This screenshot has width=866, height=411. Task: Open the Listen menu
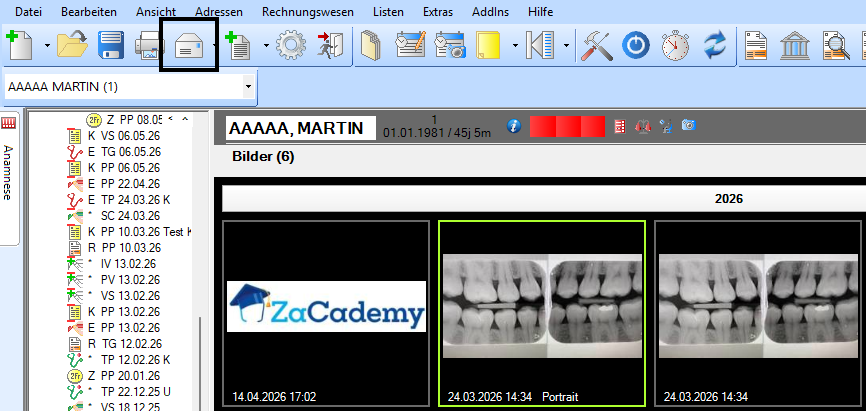[388, 12]
